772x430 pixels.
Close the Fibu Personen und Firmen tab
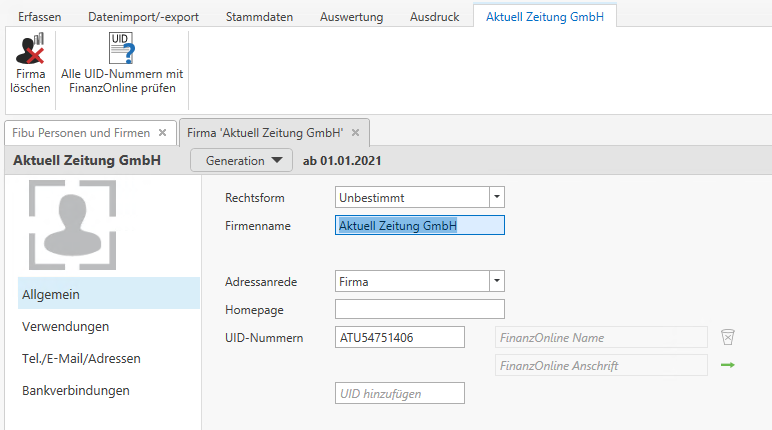(x=163, y=132)
